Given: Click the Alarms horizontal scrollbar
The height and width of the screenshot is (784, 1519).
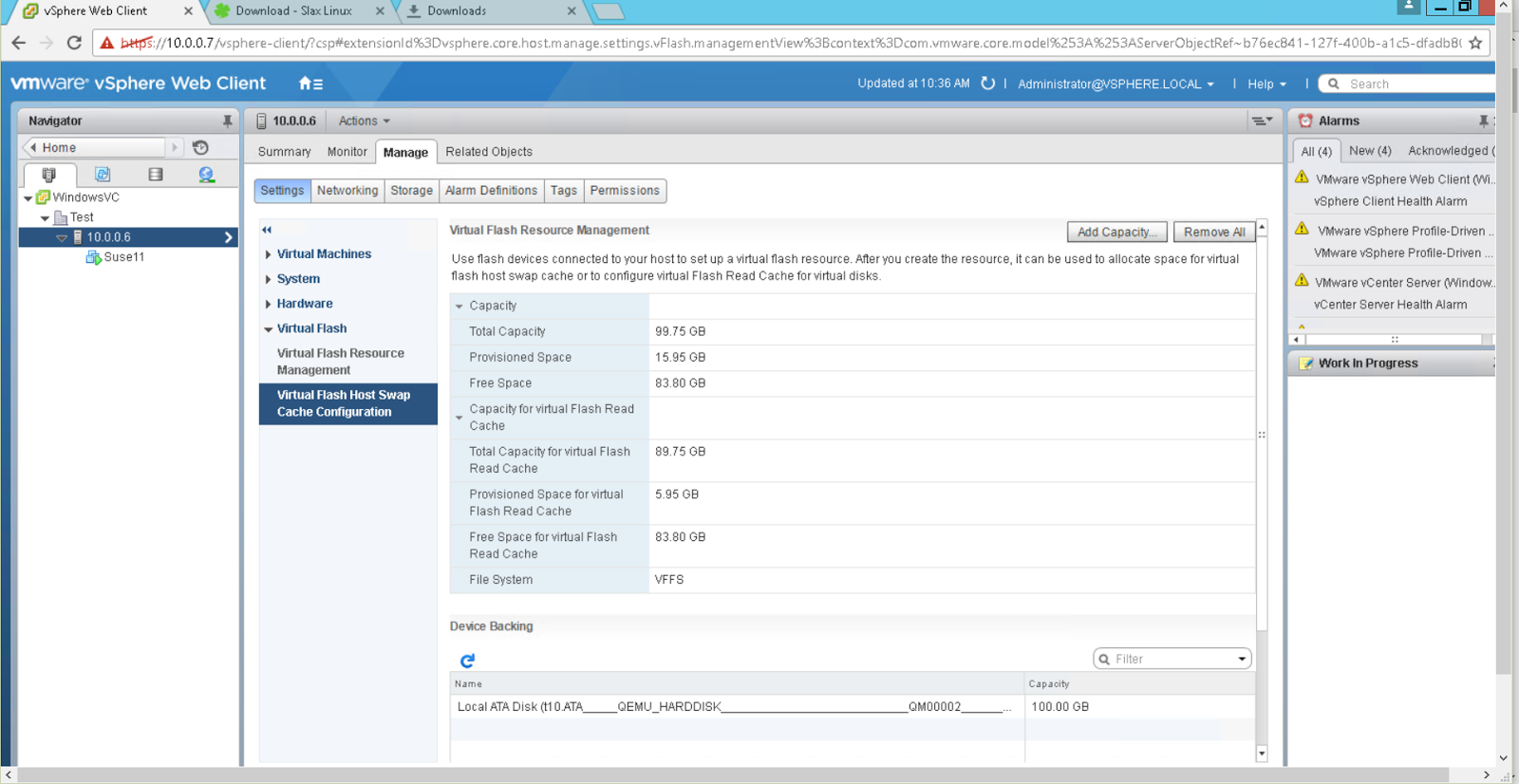Looking at the screenshot, I should [1393, 339].
